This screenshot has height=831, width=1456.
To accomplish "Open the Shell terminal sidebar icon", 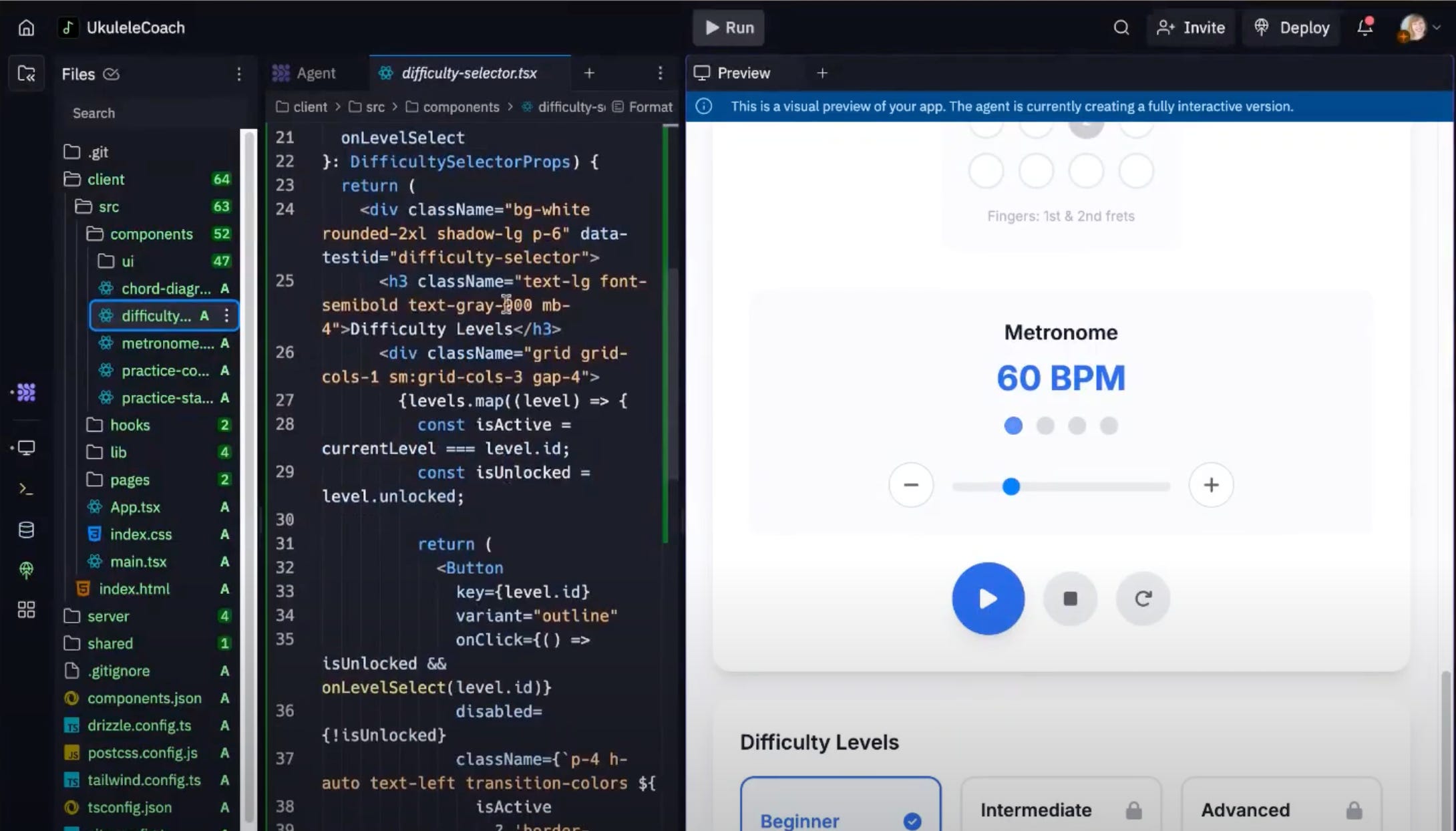I will pos(26,489).
